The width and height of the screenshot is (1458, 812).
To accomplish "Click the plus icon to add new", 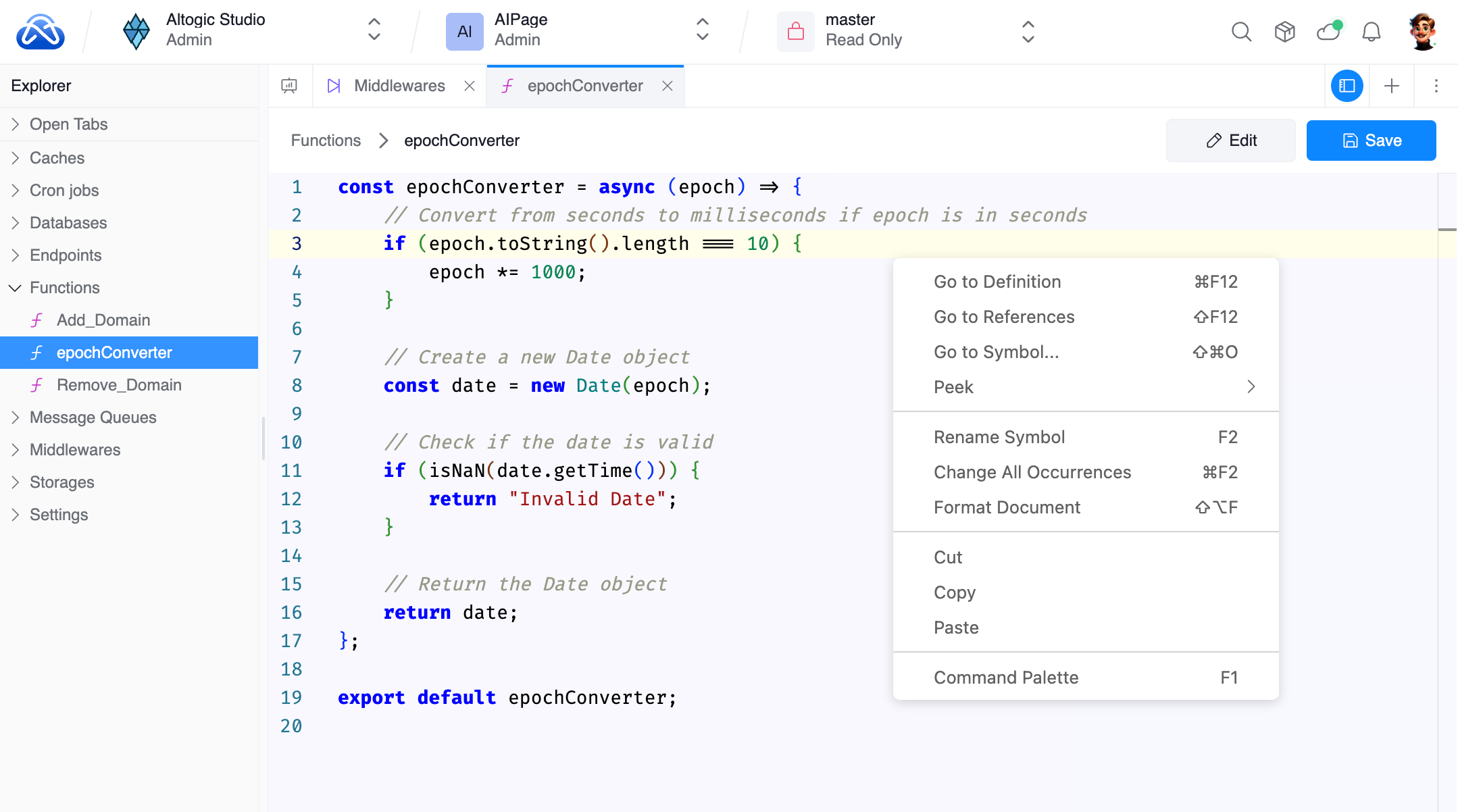I will click(x=1392, y=86).
